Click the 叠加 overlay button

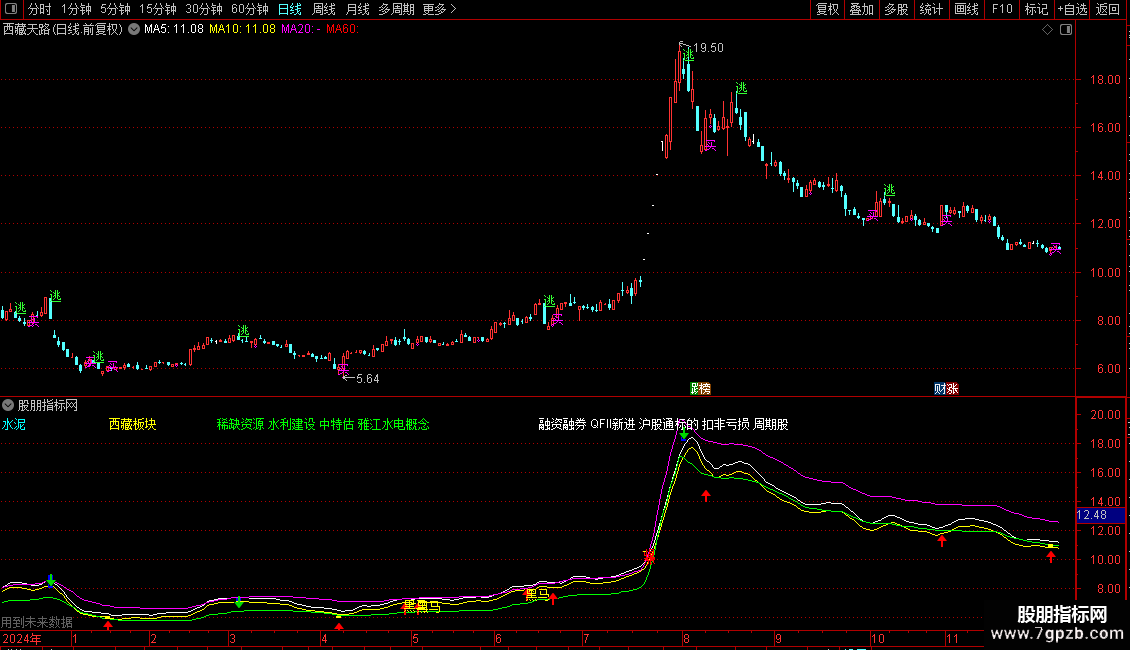pyautogui.click(x=861, y=9)
